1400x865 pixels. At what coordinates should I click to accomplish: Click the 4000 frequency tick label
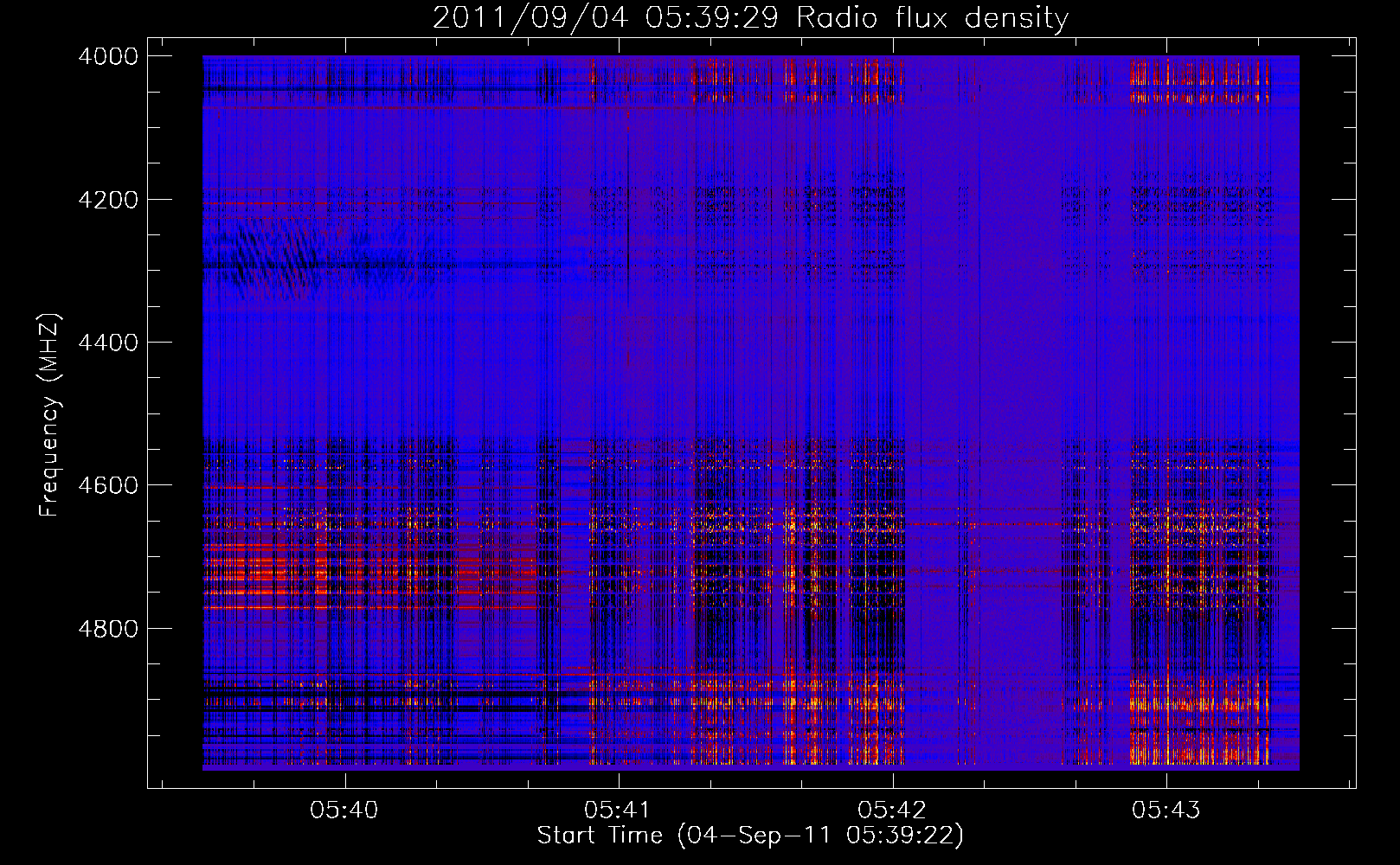click(108, 56)
